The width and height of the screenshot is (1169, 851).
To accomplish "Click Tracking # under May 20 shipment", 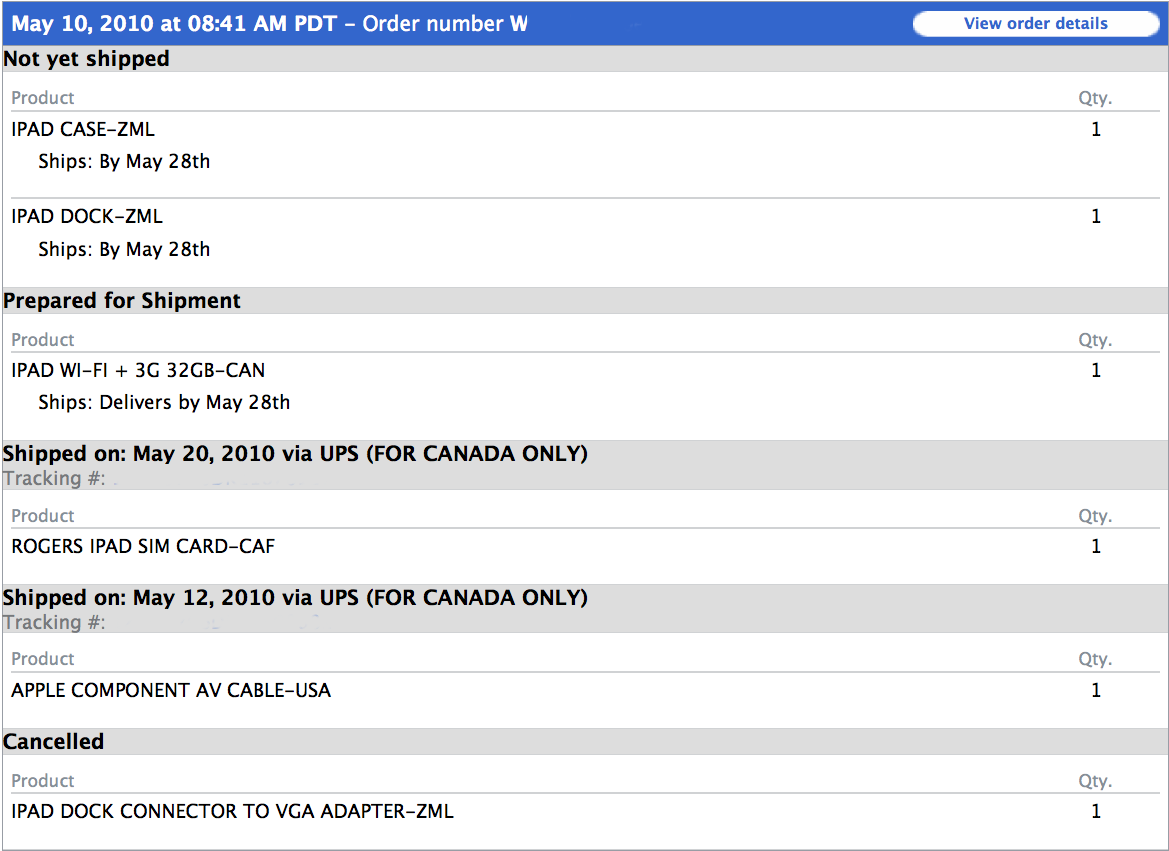I will (54, 479).
